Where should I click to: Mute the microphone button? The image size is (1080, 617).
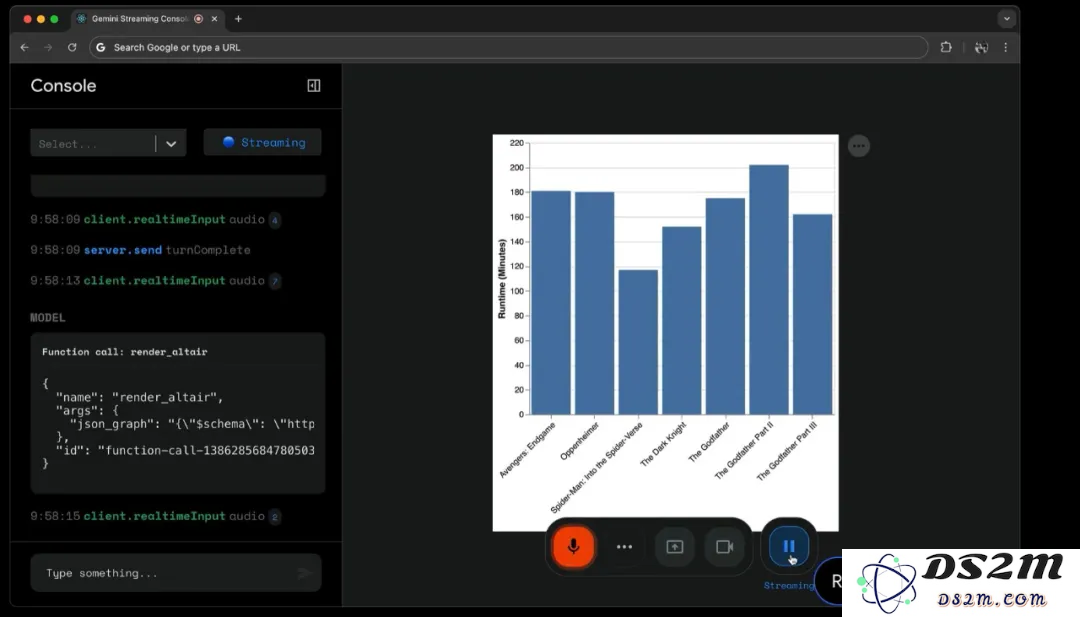point(573,547)
